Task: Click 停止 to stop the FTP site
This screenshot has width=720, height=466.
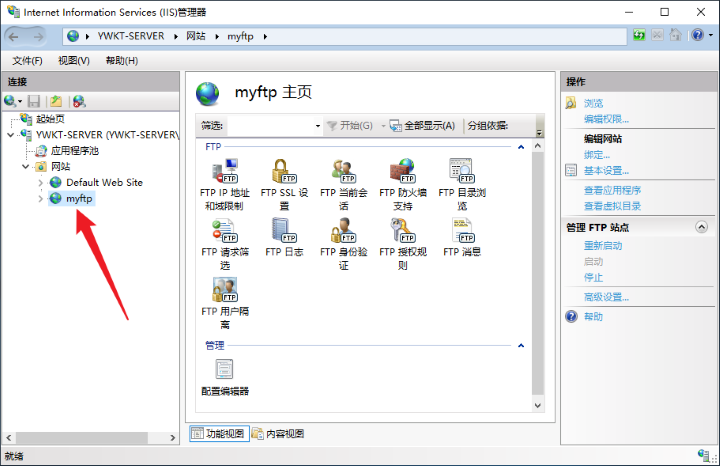Action: [593, 277]
